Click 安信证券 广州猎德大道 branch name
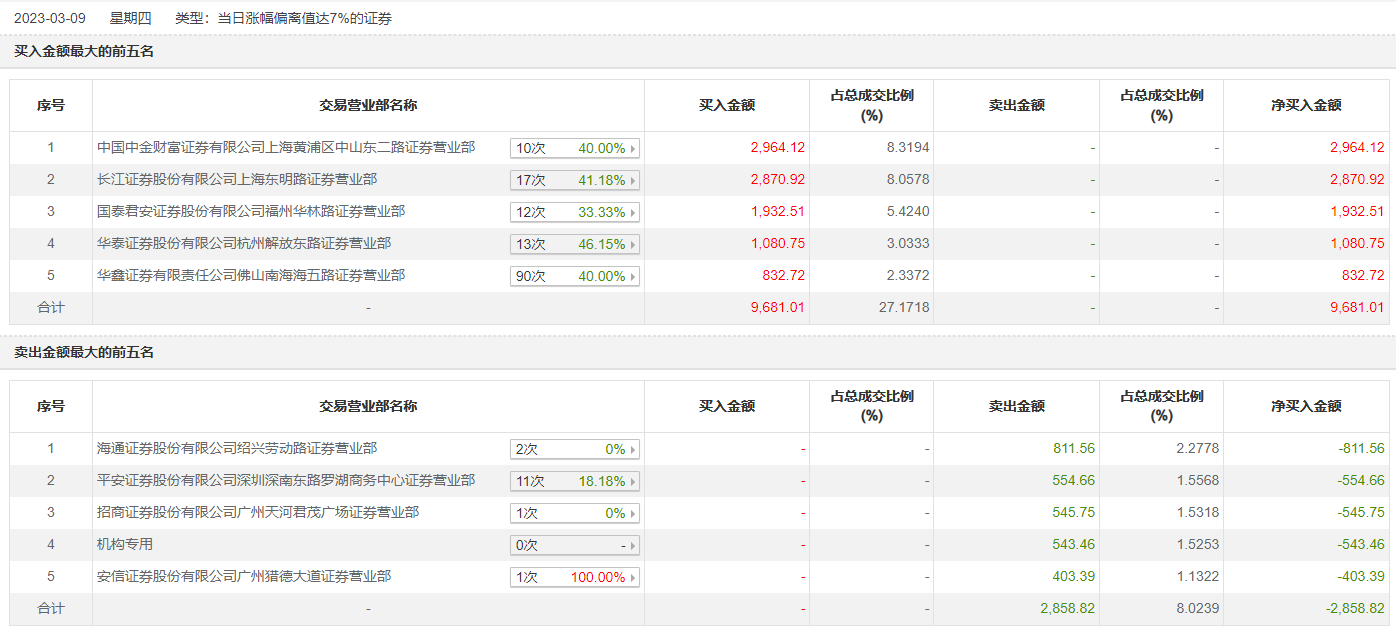This screenshot has width=1396, height=632. point(244,577)
